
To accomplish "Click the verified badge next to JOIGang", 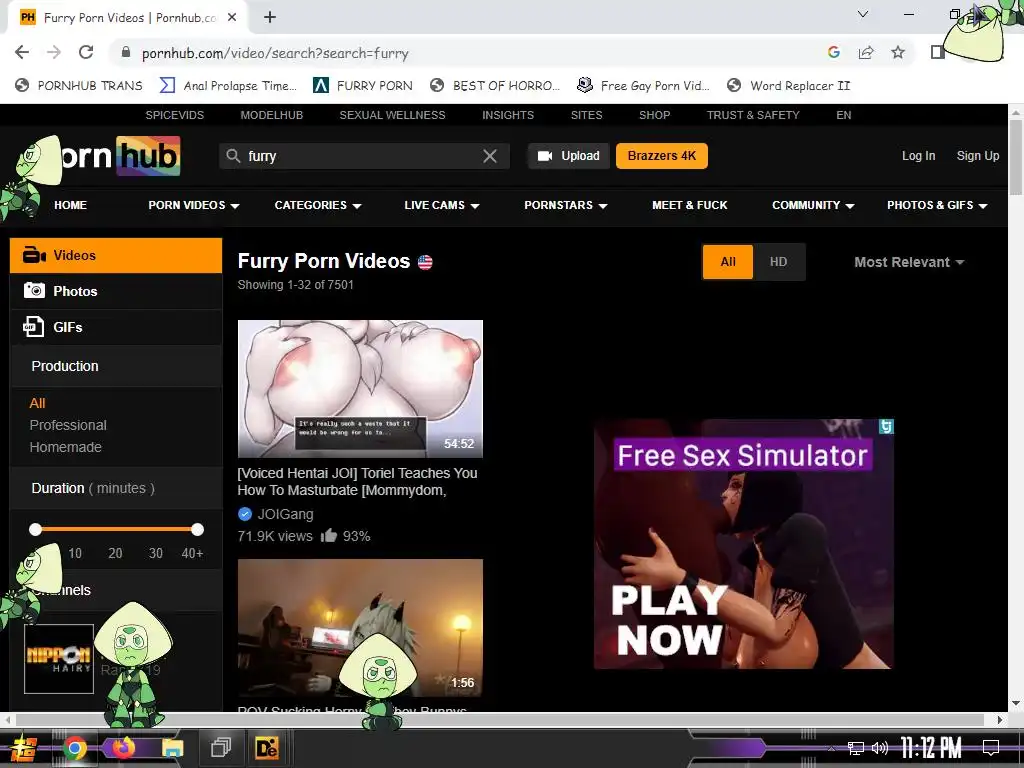I will click(x=245, y=514).
